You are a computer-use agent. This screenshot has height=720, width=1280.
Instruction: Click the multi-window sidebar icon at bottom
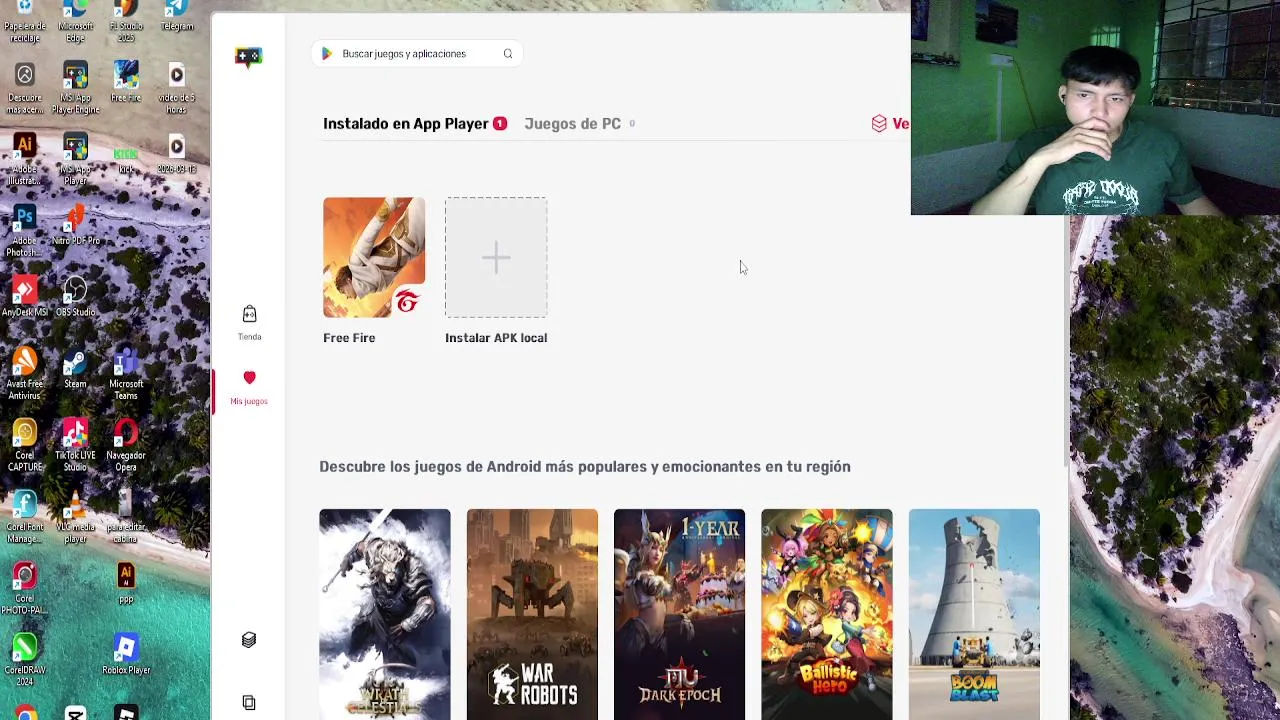click(249, 702)
